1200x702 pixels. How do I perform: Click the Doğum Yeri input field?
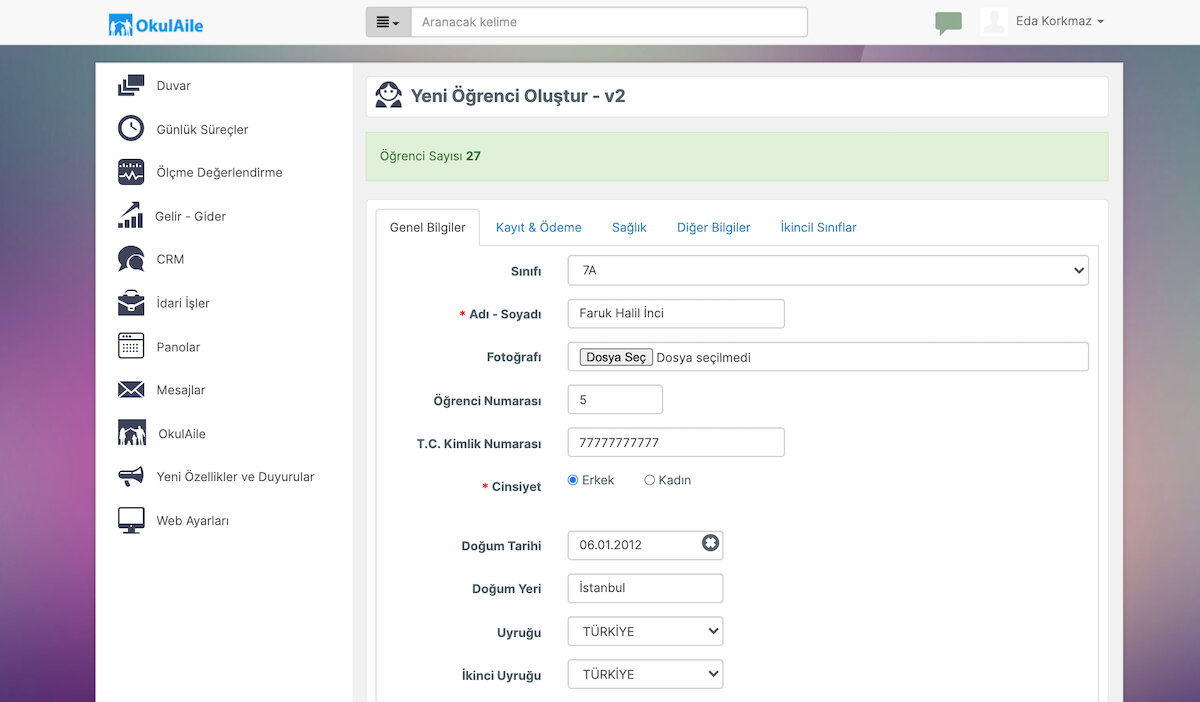pos(645,588)
